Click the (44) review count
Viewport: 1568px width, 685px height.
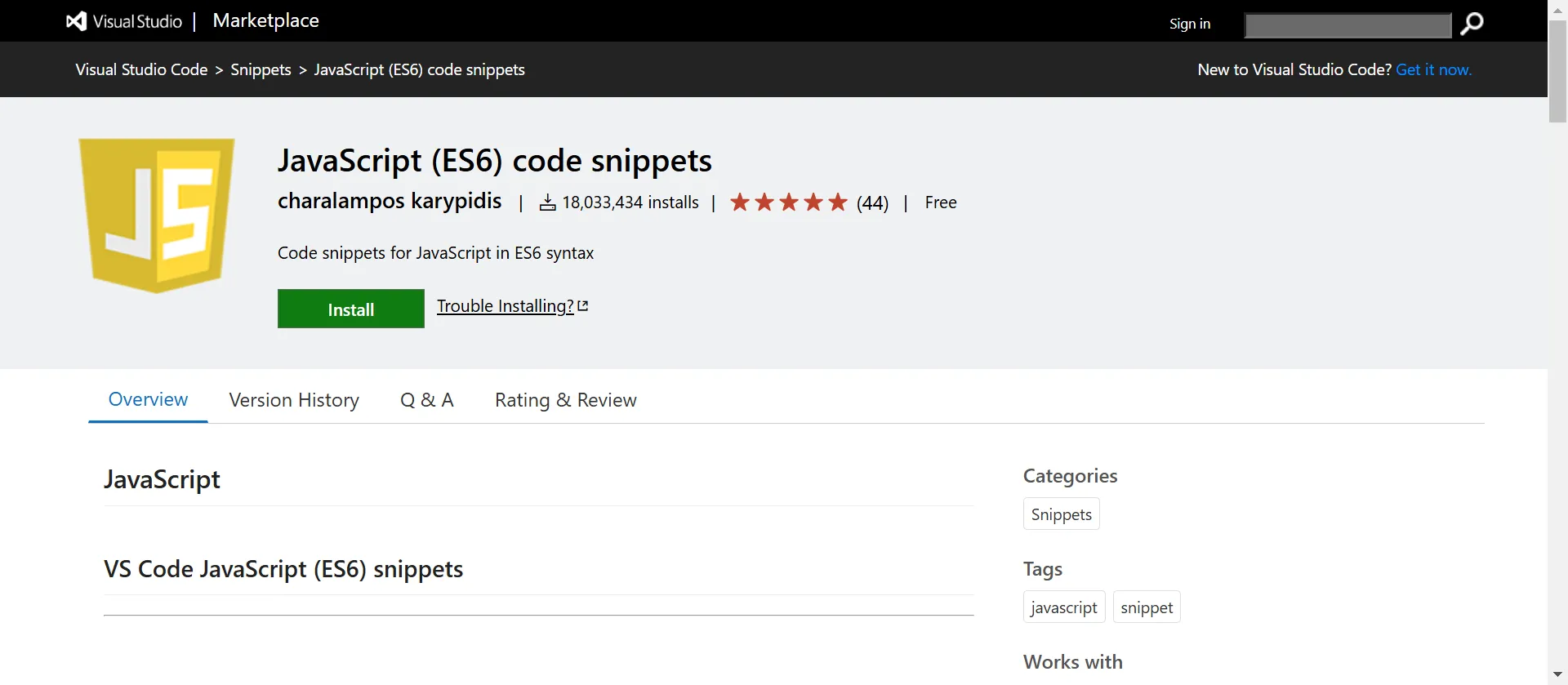click(872, 202)
